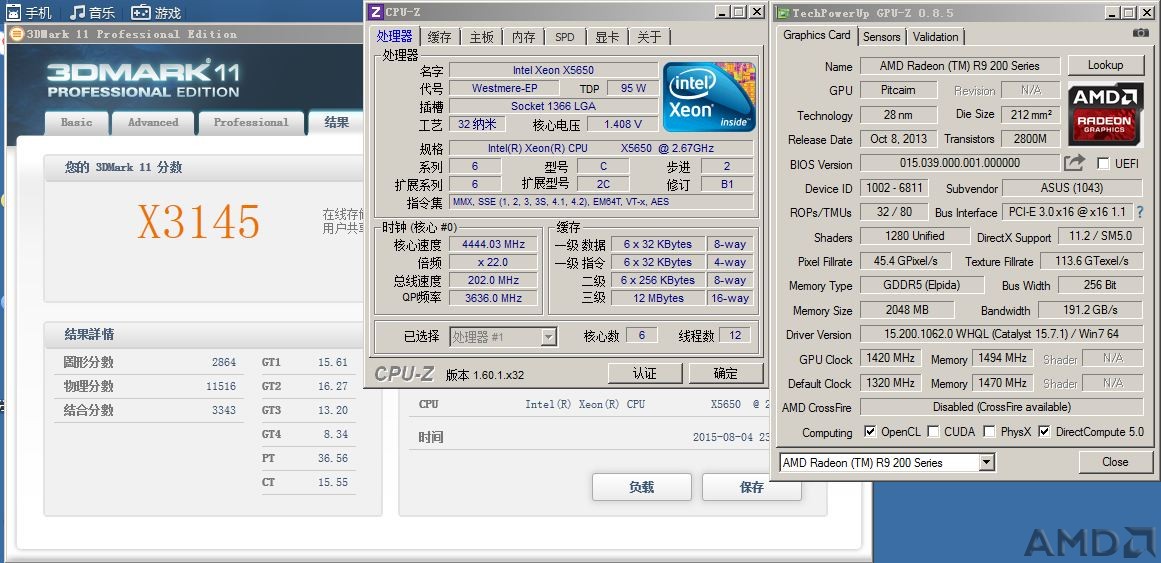Click the AMD CrossFire status field
1161x563 pixels.
tap(1001, 407)
